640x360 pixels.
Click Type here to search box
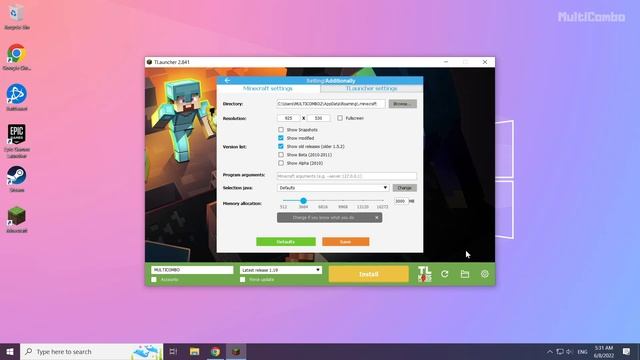pyautogui.click(x=91, y=351)
